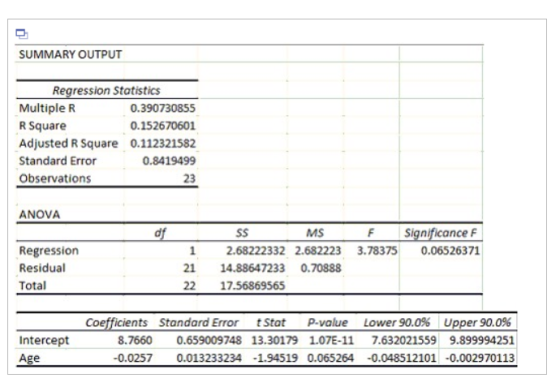This screenshot has width=560, height=391.
Task: Select Age lower bound -0.048512101
Action: (402, 358)
